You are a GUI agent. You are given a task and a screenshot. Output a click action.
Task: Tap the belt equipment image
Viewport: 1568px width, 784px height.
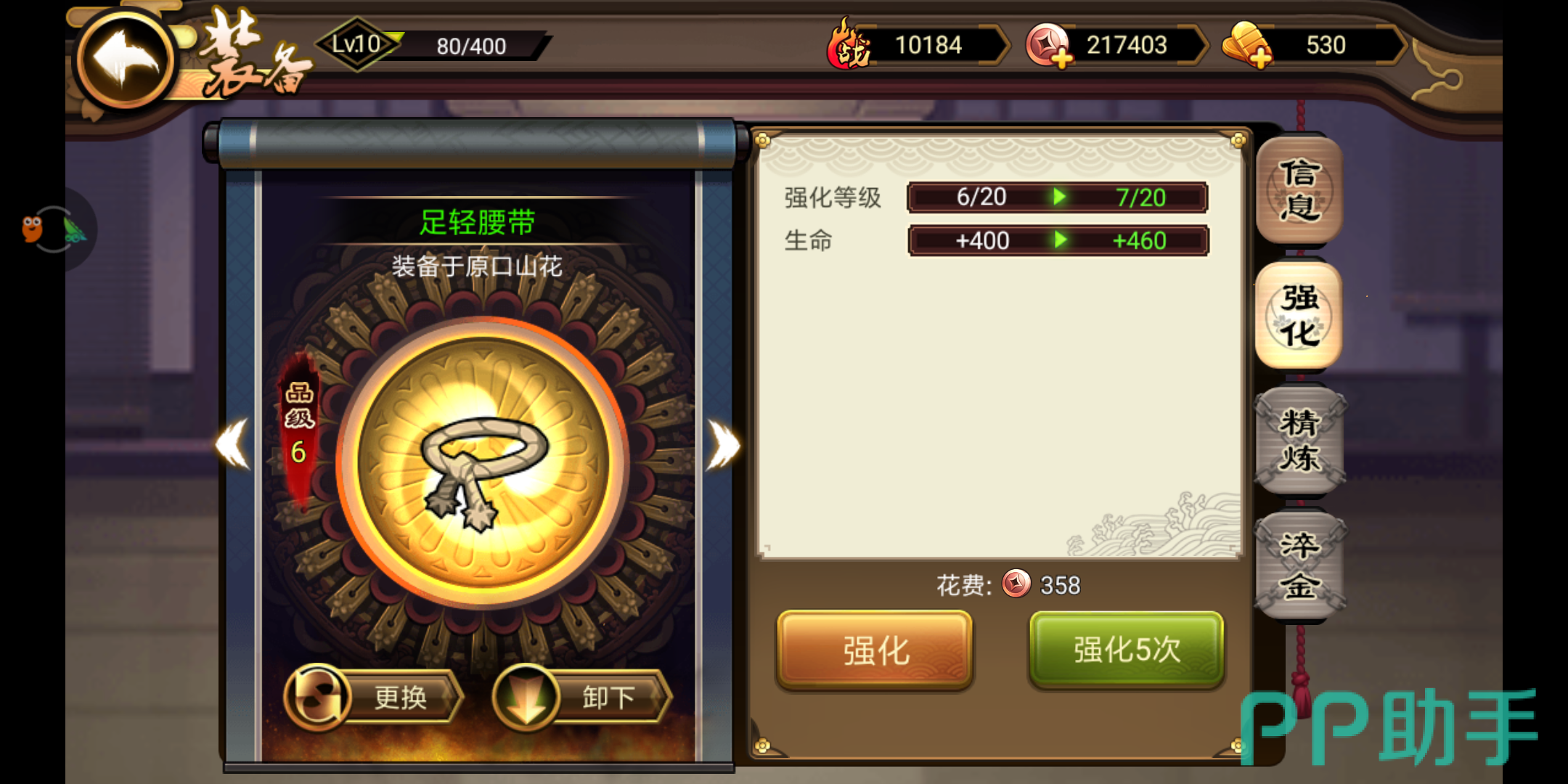tap(482, 463)
